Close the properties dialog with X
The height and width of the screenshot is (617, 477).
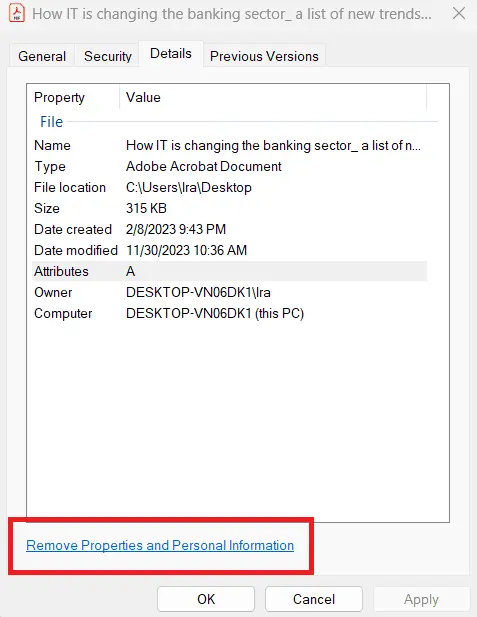tap(459, 13)
